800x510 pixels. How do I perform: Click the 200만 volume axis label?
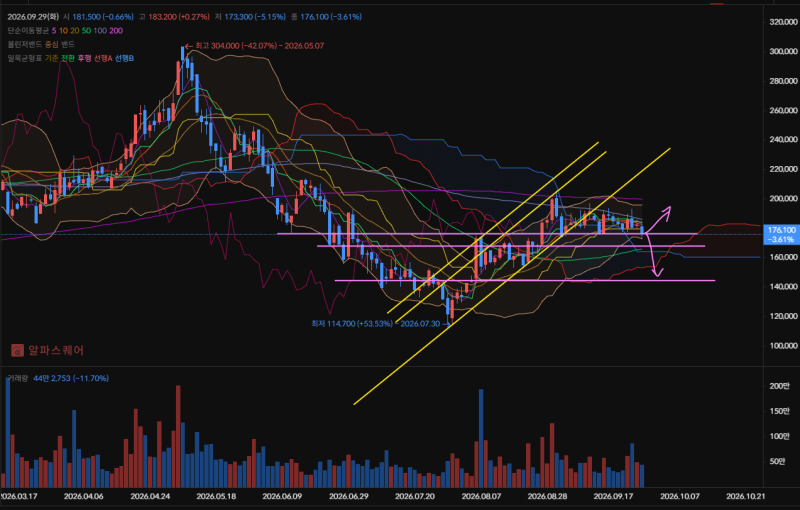point(779,386)
